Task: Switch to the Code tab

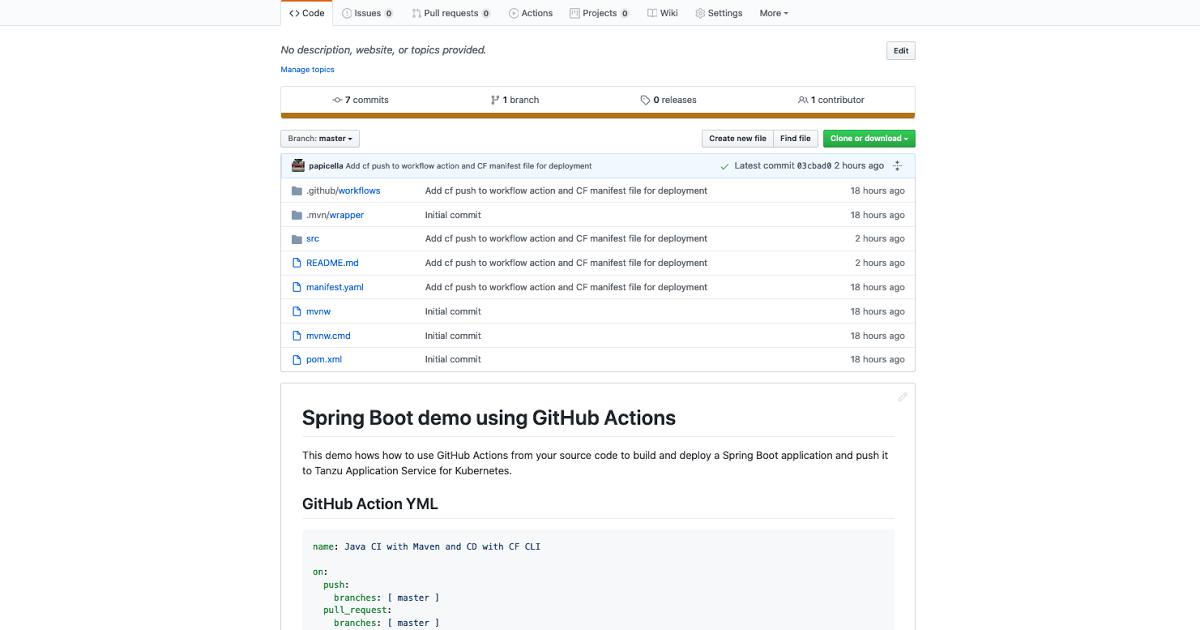Action: point(307,13)
